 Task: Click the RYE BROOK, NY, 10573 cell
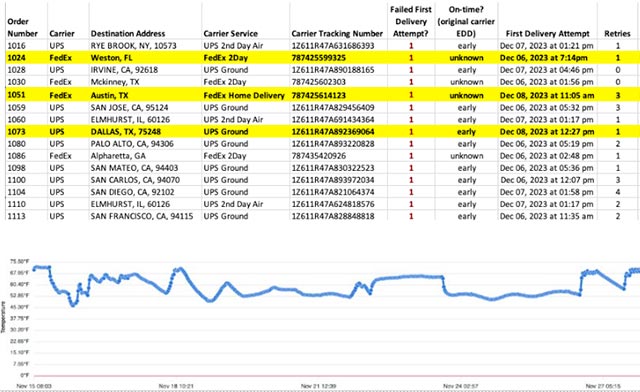(x=133, y=45)
